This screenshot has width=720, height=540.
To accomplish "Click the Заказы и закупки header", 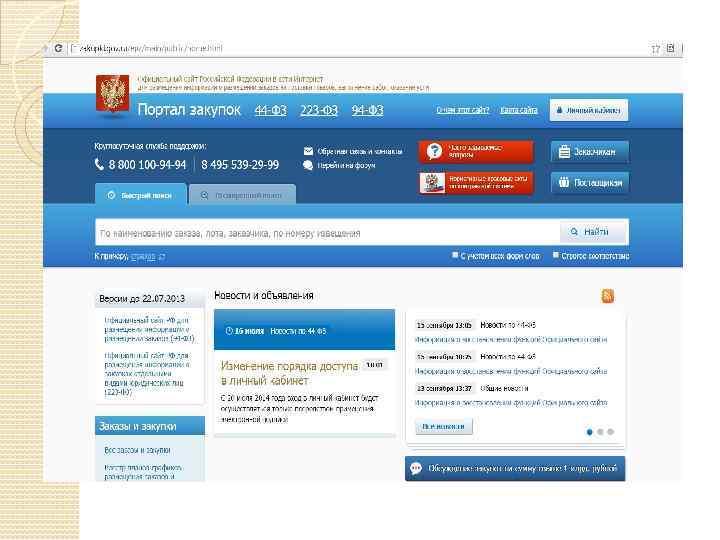I will pos(150,426).
